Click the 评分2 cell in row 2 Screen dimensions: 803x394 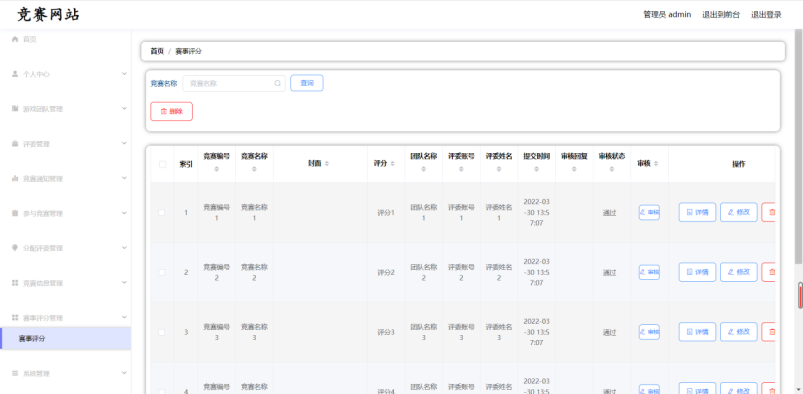(386, 273)
